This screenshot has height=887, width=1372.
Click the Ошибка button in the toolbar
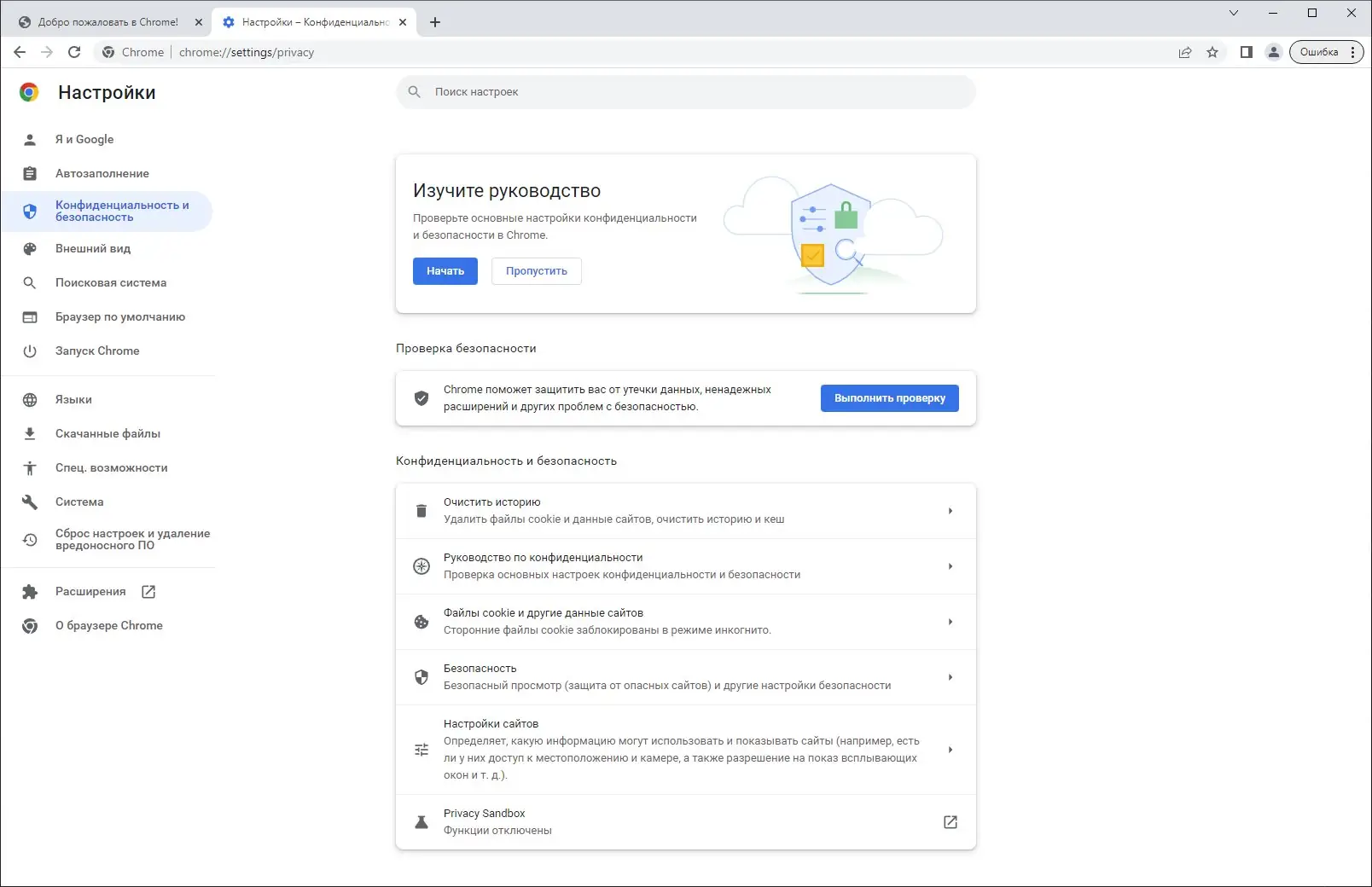click(x=1321, y=52)
